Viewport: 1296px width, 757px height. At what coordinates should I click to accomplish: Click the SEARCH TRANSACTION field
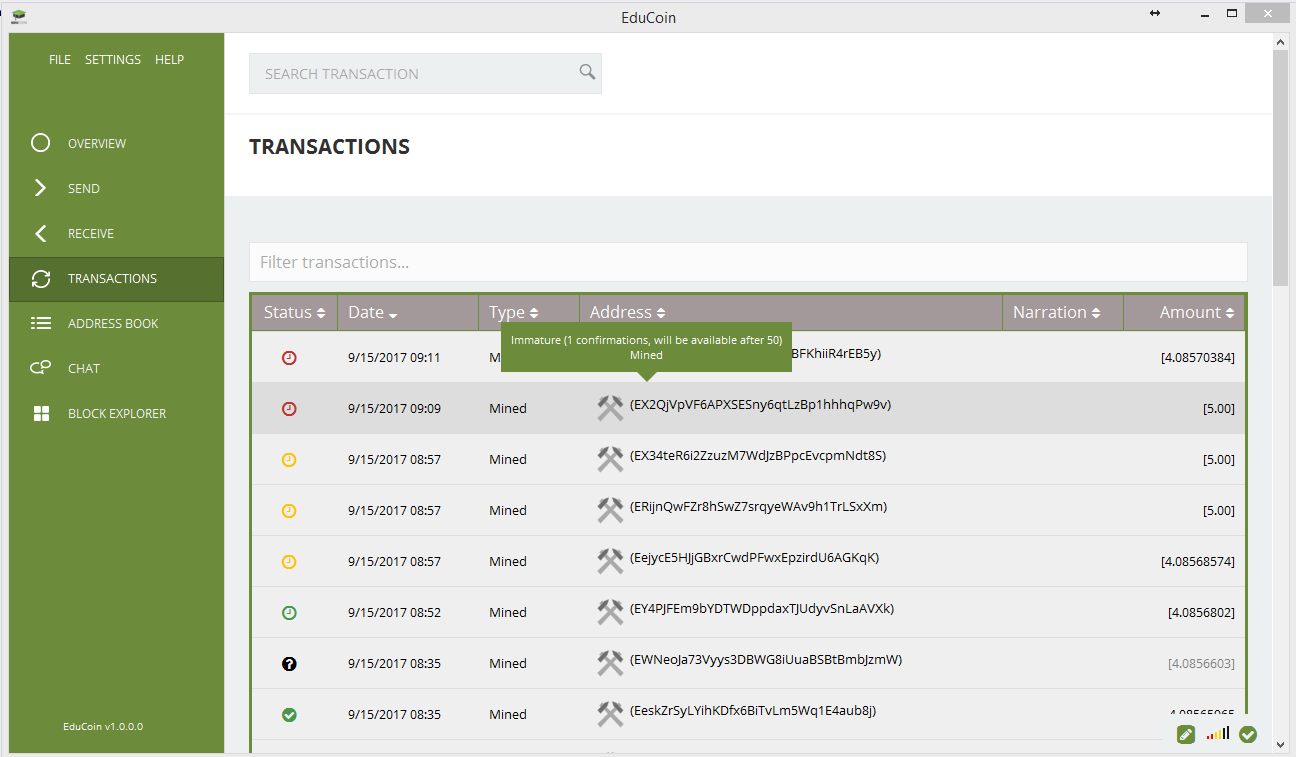pos(425,73)
